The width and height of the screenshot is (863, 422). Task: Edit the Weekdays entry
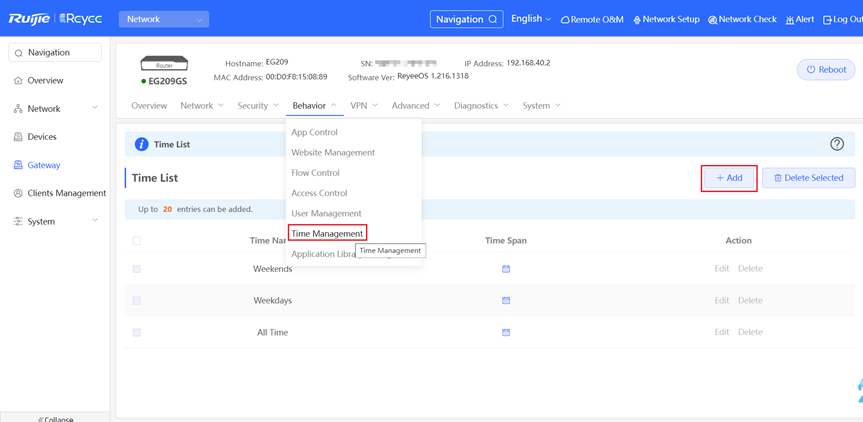722,300
